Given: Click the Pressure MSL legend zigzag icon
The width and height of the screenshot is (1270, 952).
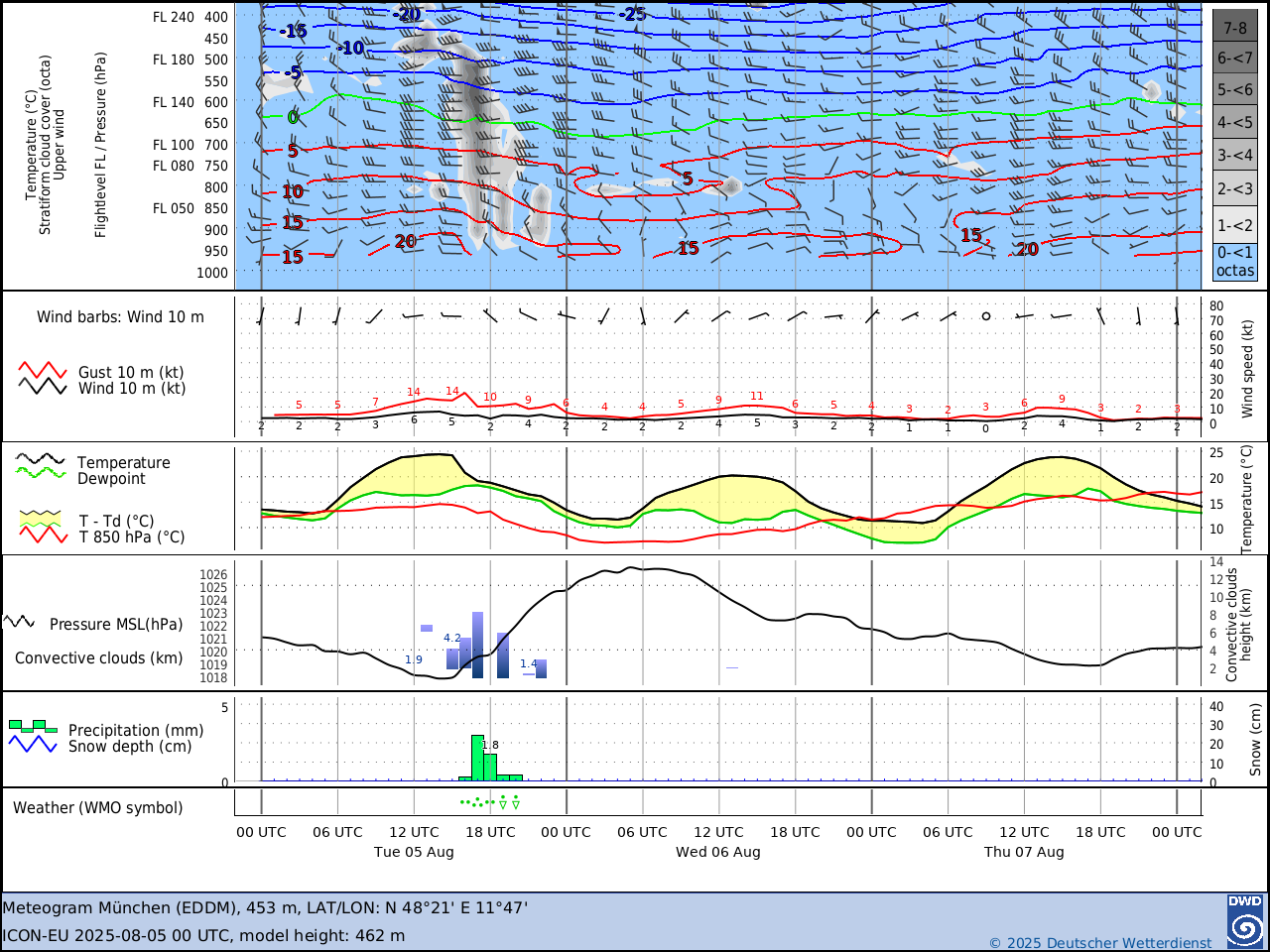Looking at the screenshot, I should [x=20, y=622].
